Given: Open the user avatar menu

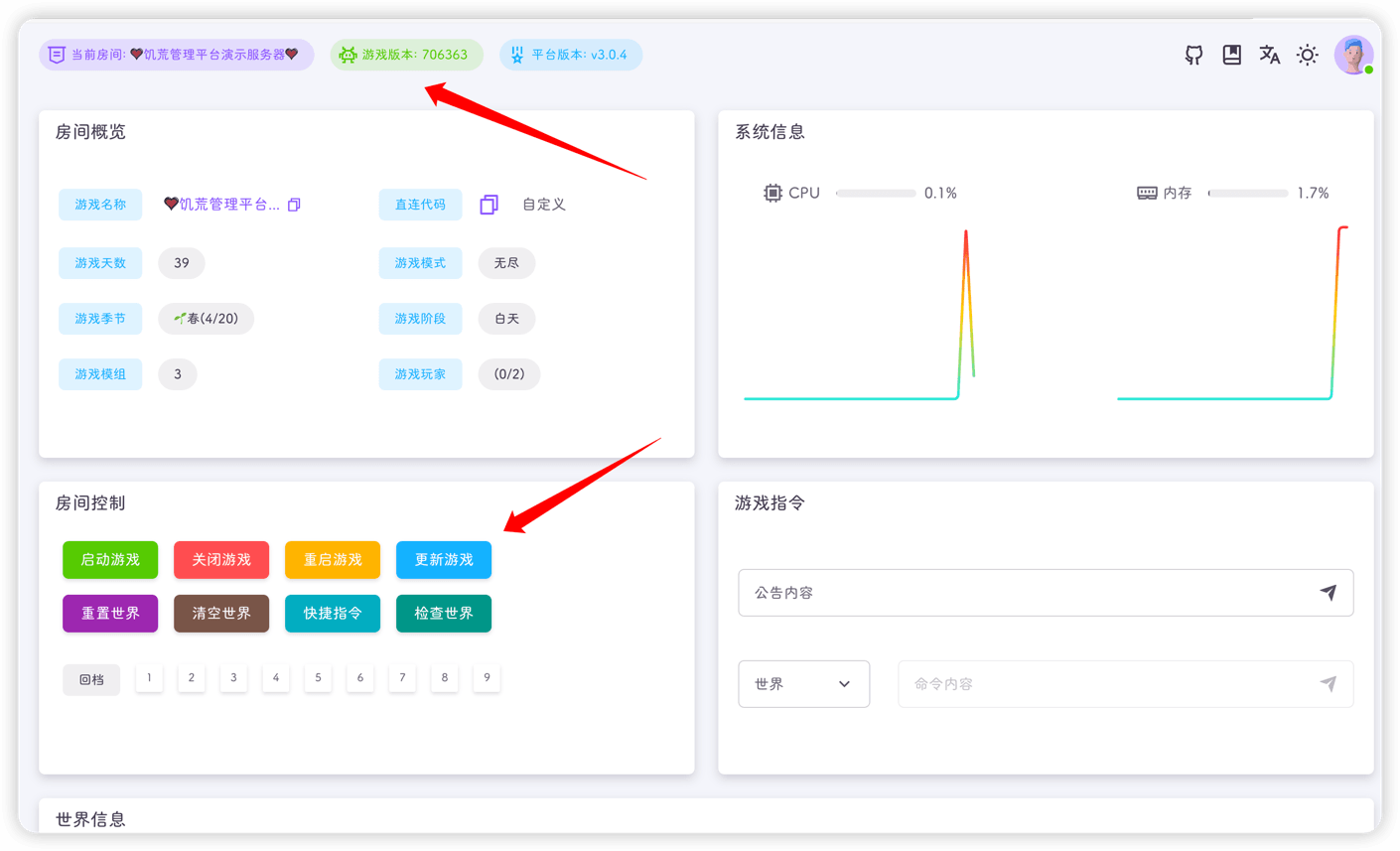Looking at the screenshot, I should [x=1353, y=56].
